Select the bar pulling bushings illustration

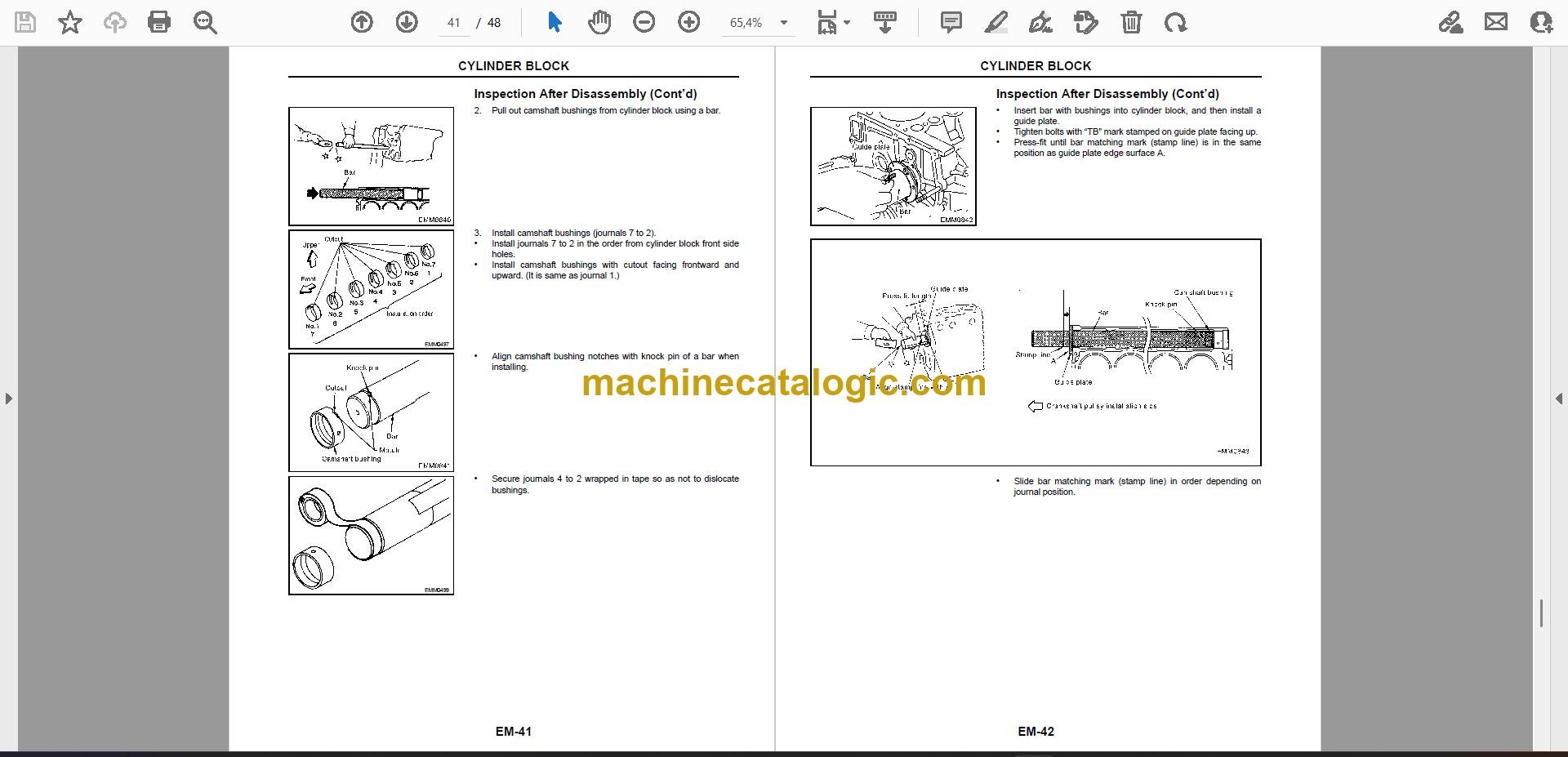pos(371,167)
